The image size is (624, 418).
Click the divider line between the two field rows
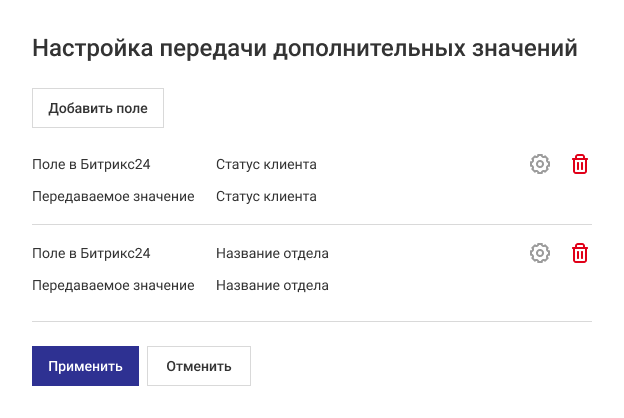point(312,225)
